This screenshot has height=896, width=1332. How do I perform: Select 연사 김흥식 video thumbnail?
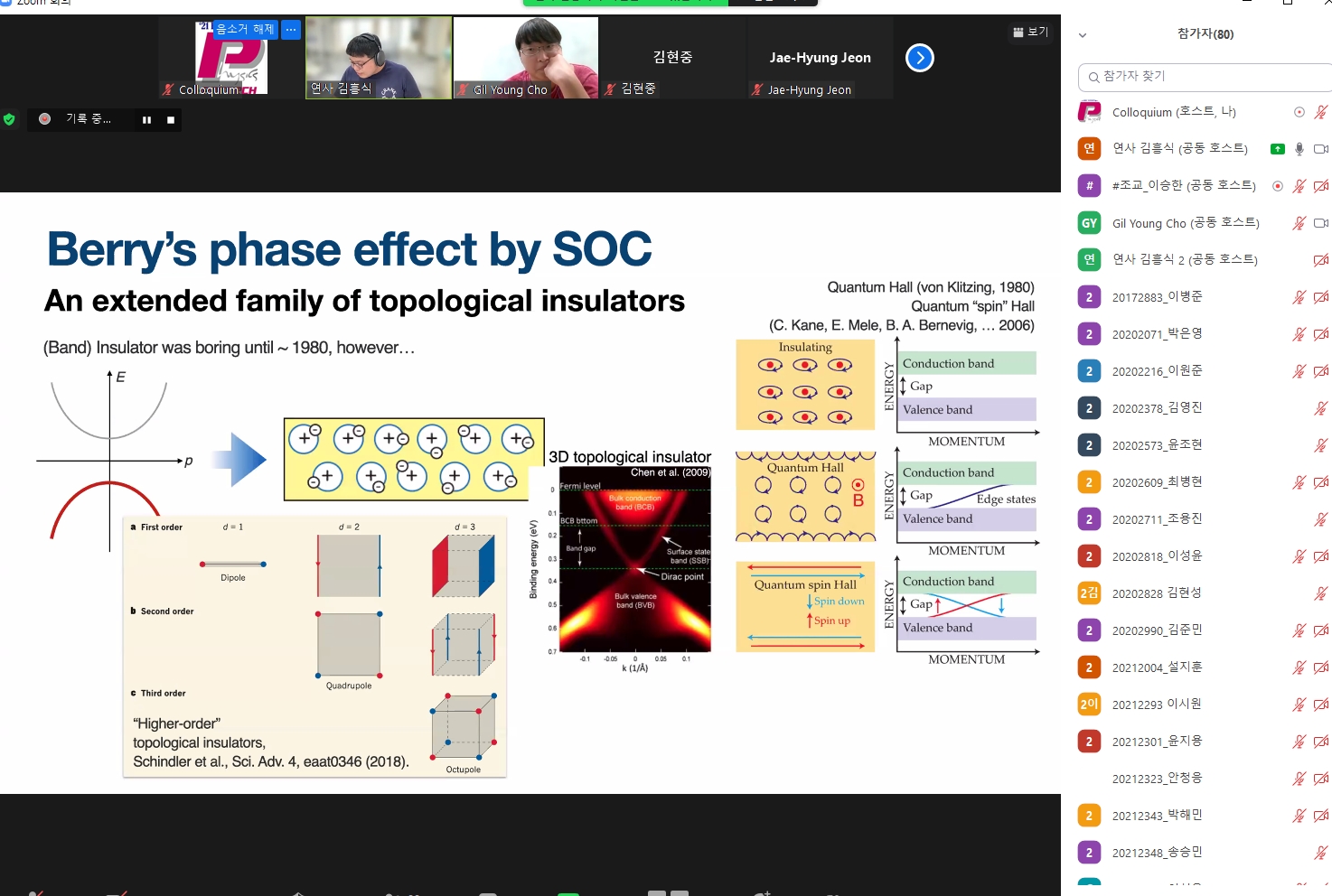(379, 58)
